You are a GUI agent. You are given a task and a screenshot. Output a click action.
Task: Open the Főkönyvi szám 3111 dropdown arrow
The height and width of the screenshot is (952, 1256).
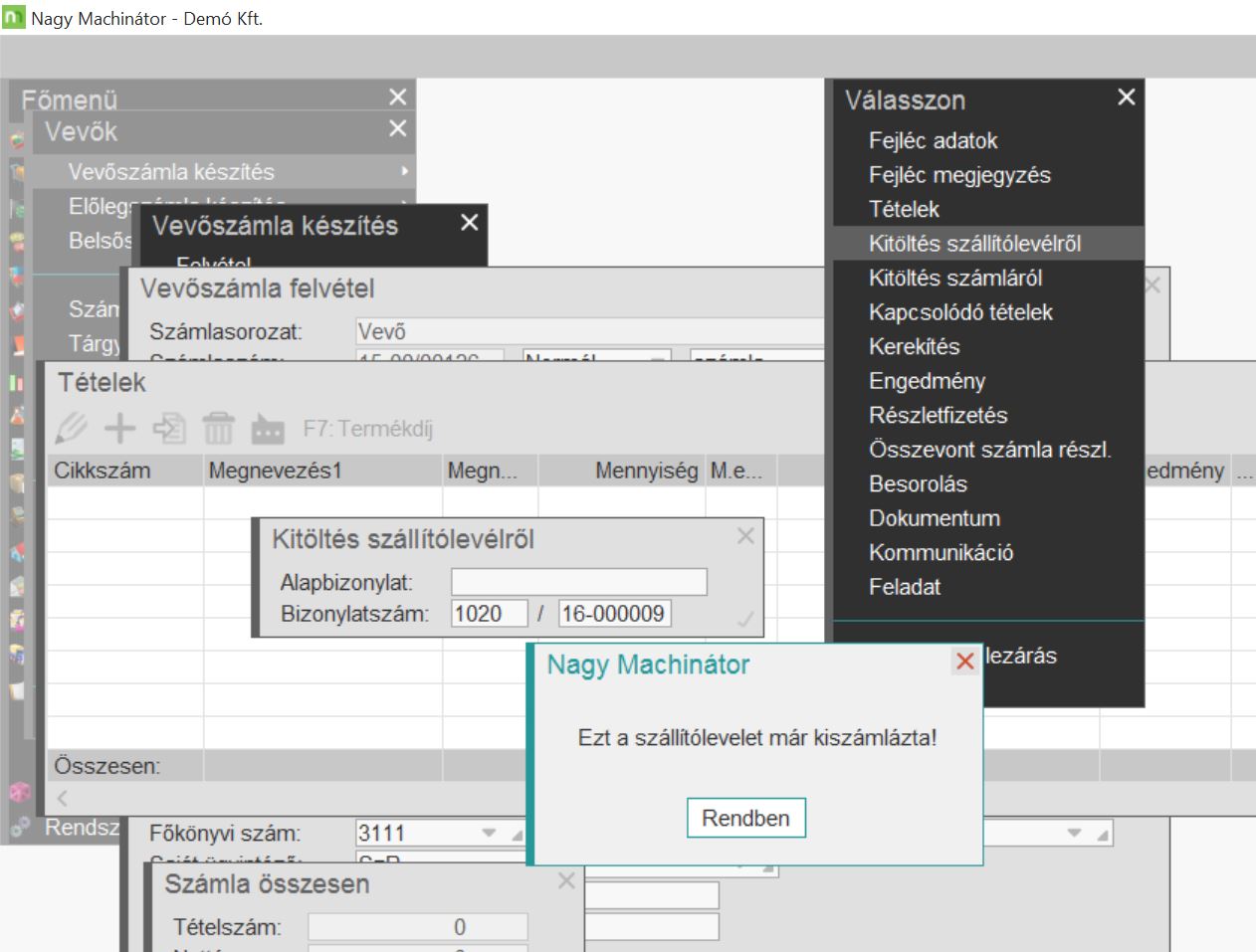[x=489, y=833]
